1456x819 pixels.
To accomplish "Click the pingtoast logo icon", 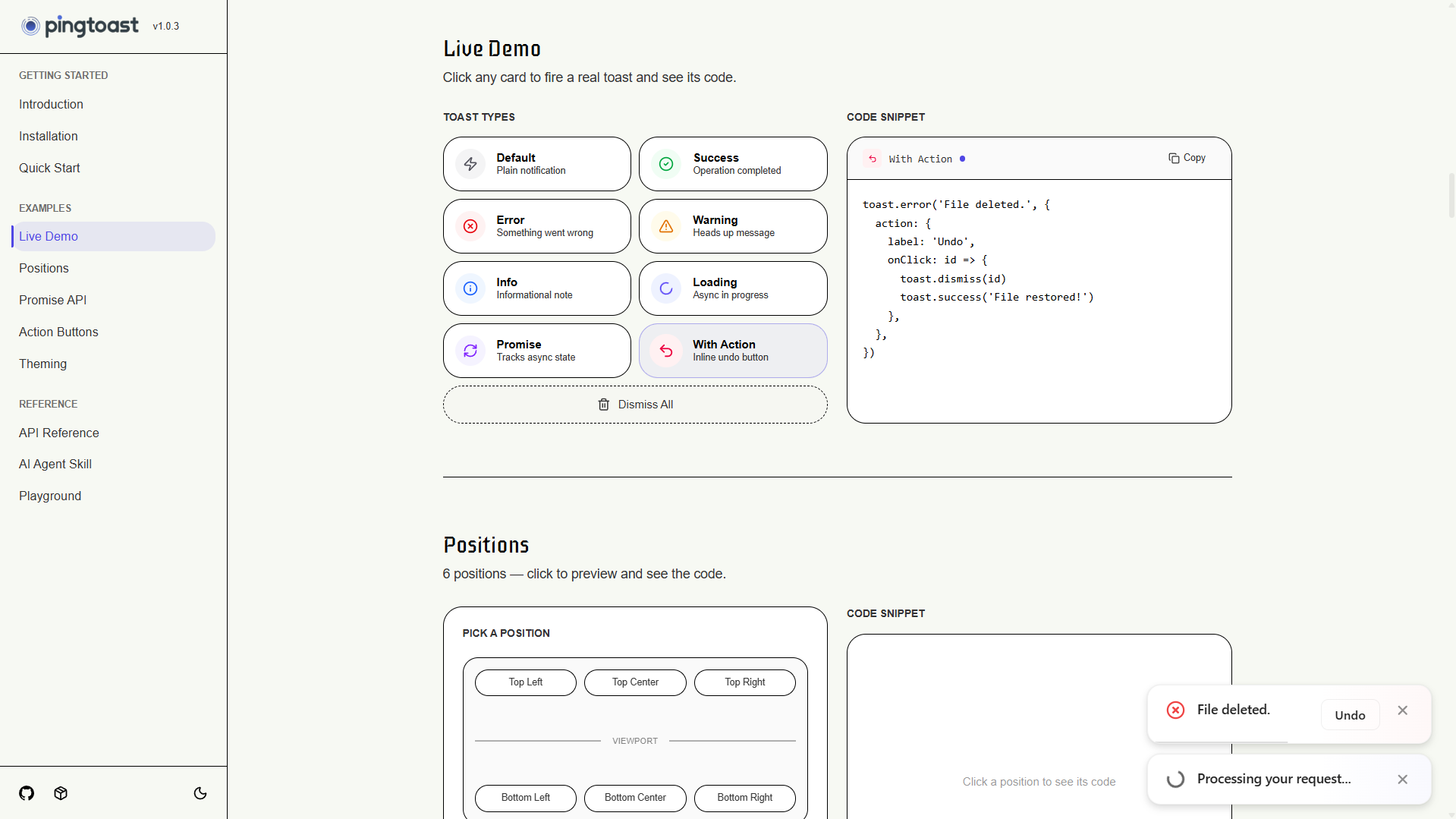I will [30, 27].
